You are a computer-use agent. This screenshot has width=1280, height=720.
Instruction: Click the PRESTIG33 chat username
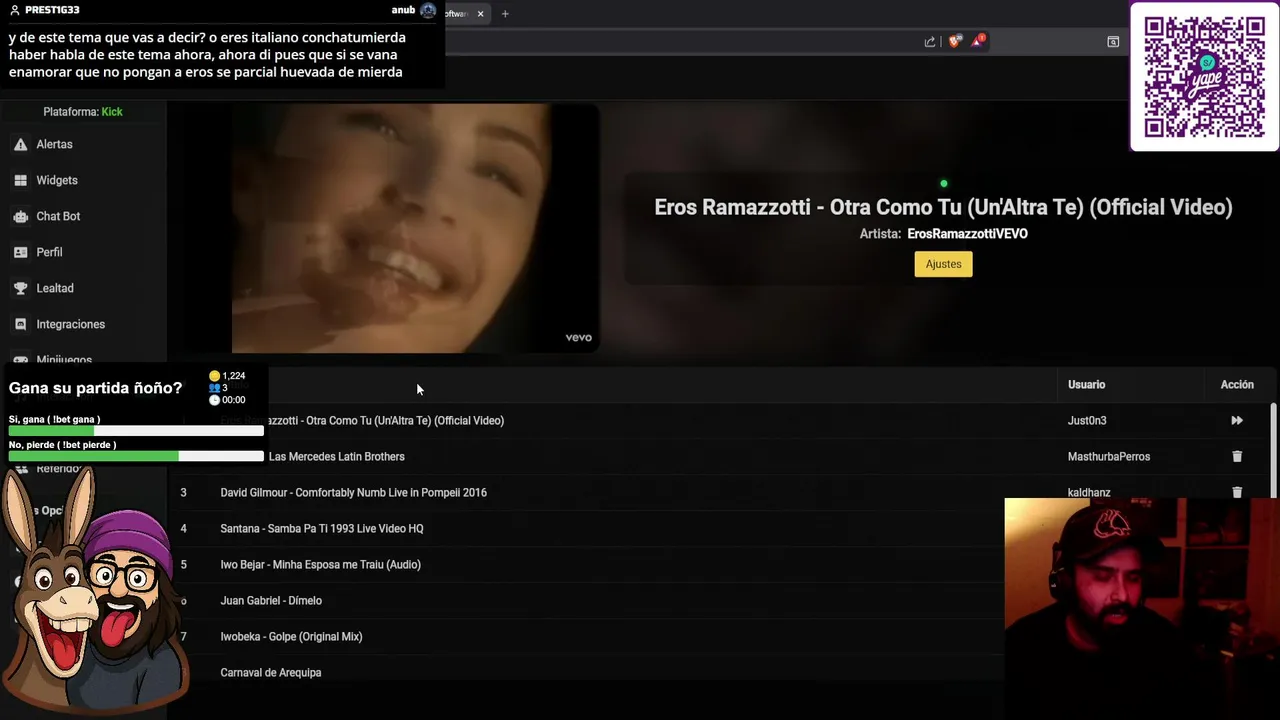coord(52,10)
